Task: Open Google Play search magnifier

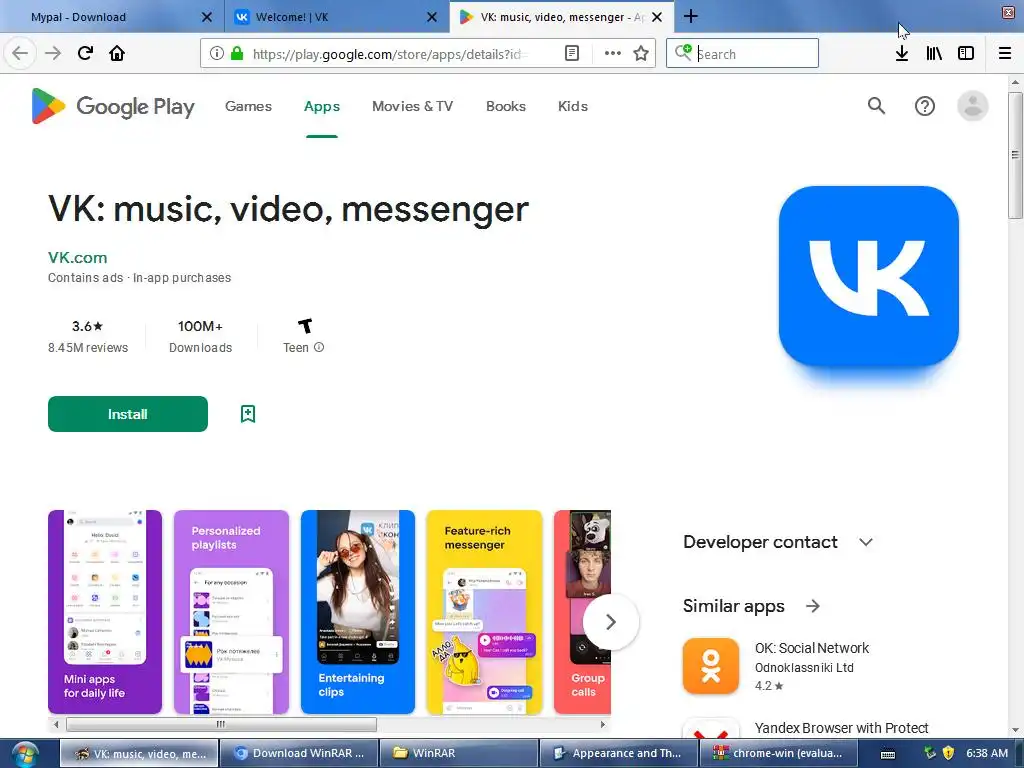Action: pyautogui.click(x=876, y=106)
